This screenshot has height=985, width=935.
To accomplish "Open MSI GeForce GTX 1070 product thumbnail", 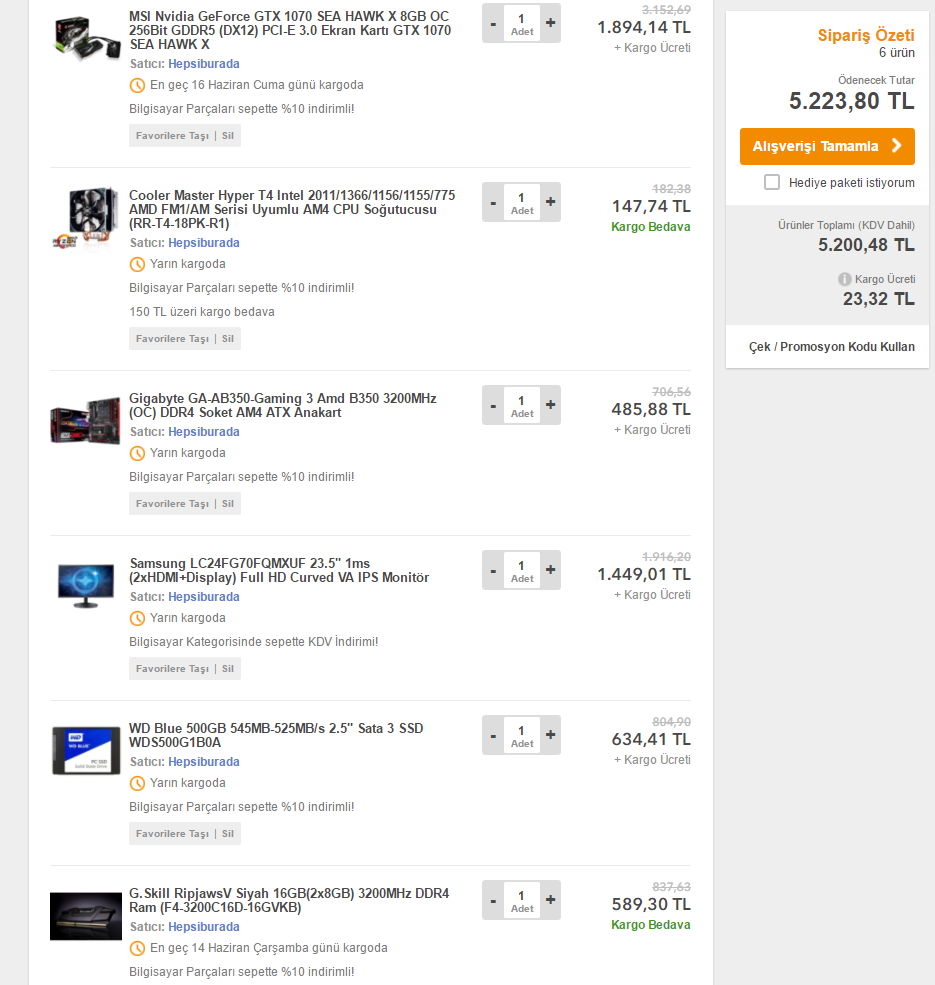I will [86, 38].
